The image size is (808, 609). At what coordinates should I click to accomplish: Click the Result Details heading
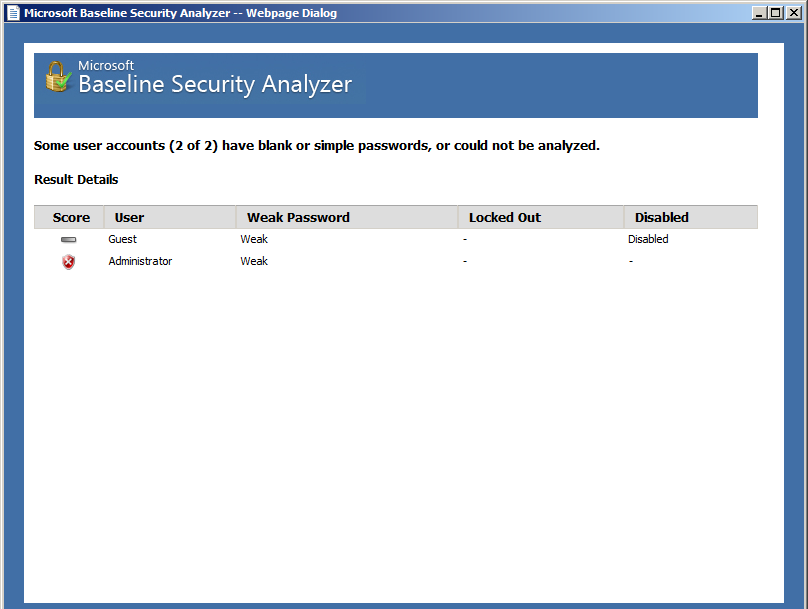[x=76, y=179]
